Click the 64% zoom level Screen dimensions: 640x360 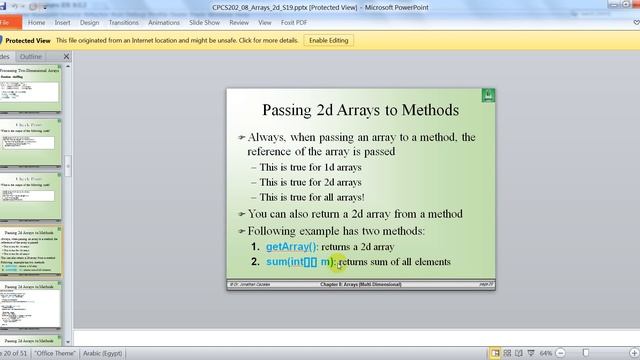pos(546,353)
